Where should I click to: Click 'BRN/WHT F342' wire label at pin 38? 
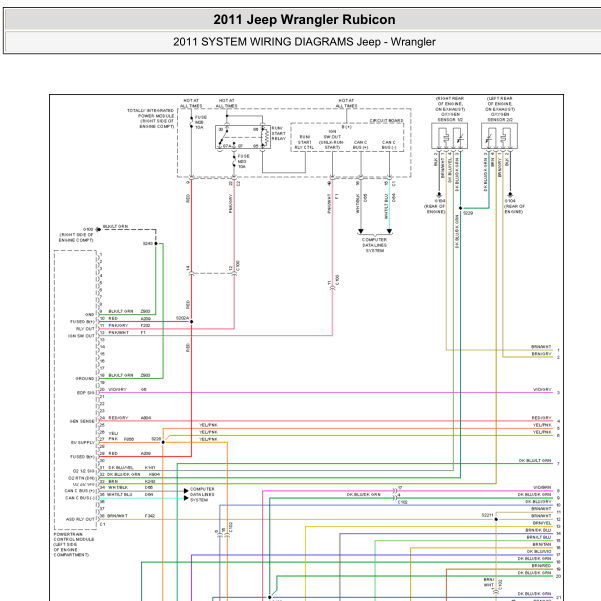click(x=131, y=516)
